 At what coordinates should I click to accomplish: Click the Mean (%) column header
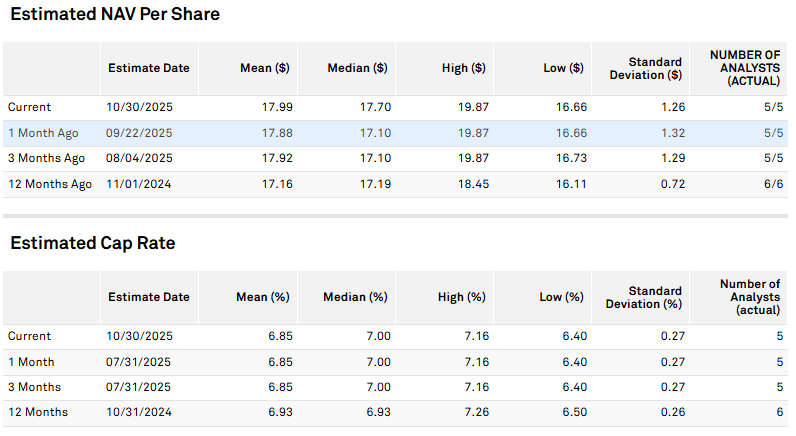264,297
